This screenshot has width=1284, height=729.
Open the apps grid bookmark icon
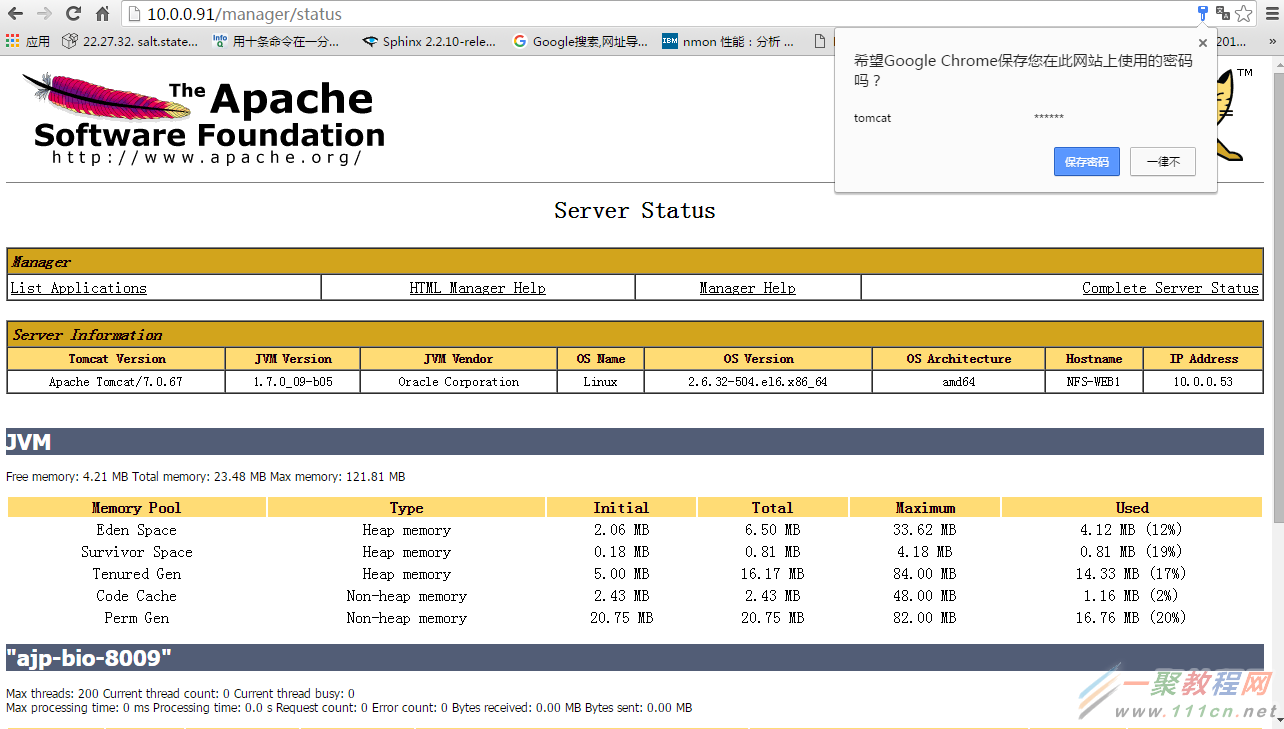tap(12, 41)
